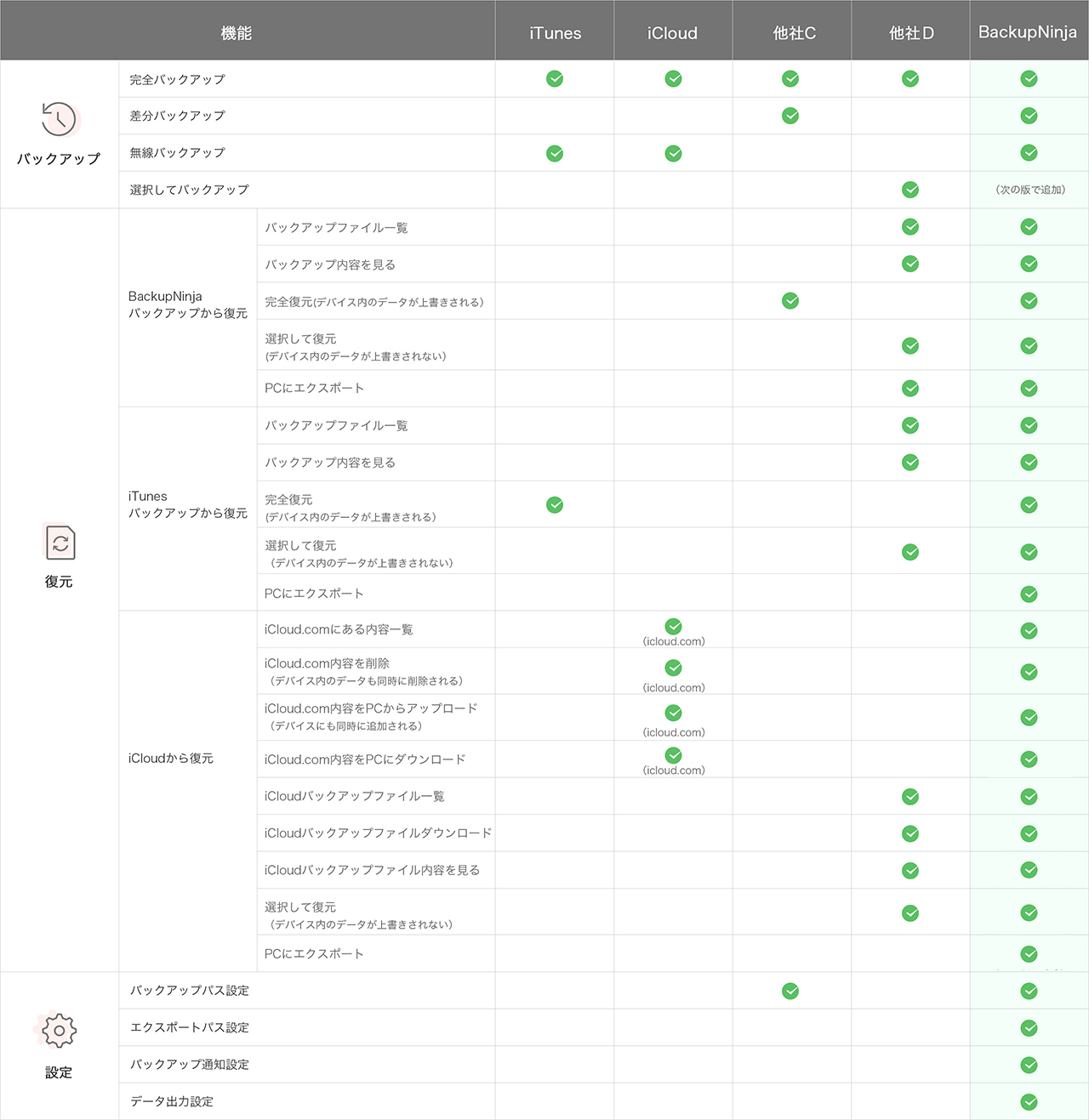
Task: Click the iCloud column header
Action: (x=672, y=33)
